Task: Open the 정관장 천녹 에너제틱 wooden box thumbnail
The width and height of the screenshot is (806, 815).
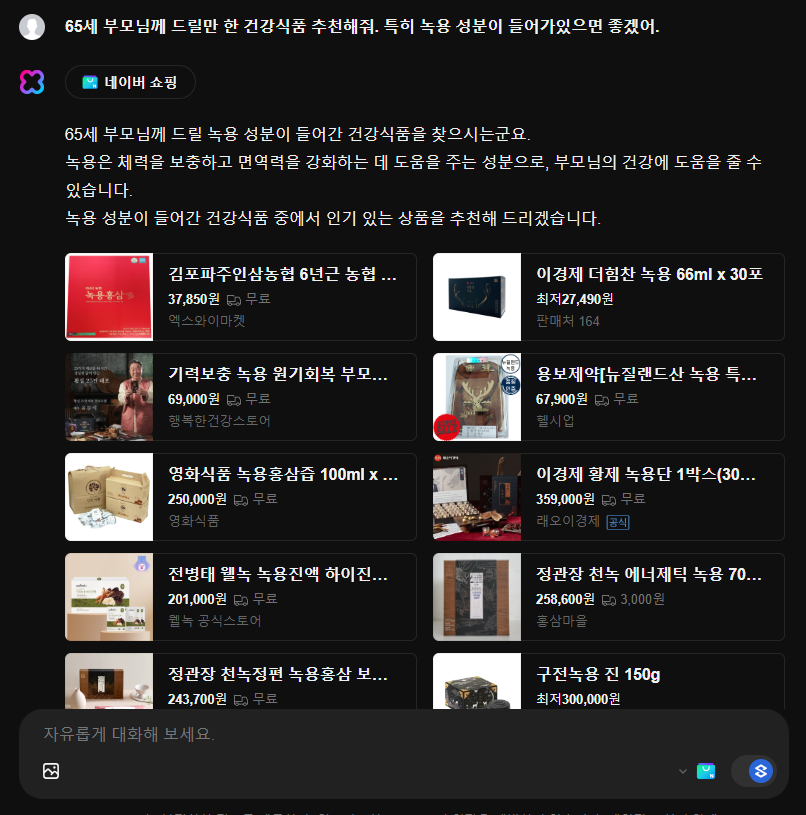Action: (477, 597)
